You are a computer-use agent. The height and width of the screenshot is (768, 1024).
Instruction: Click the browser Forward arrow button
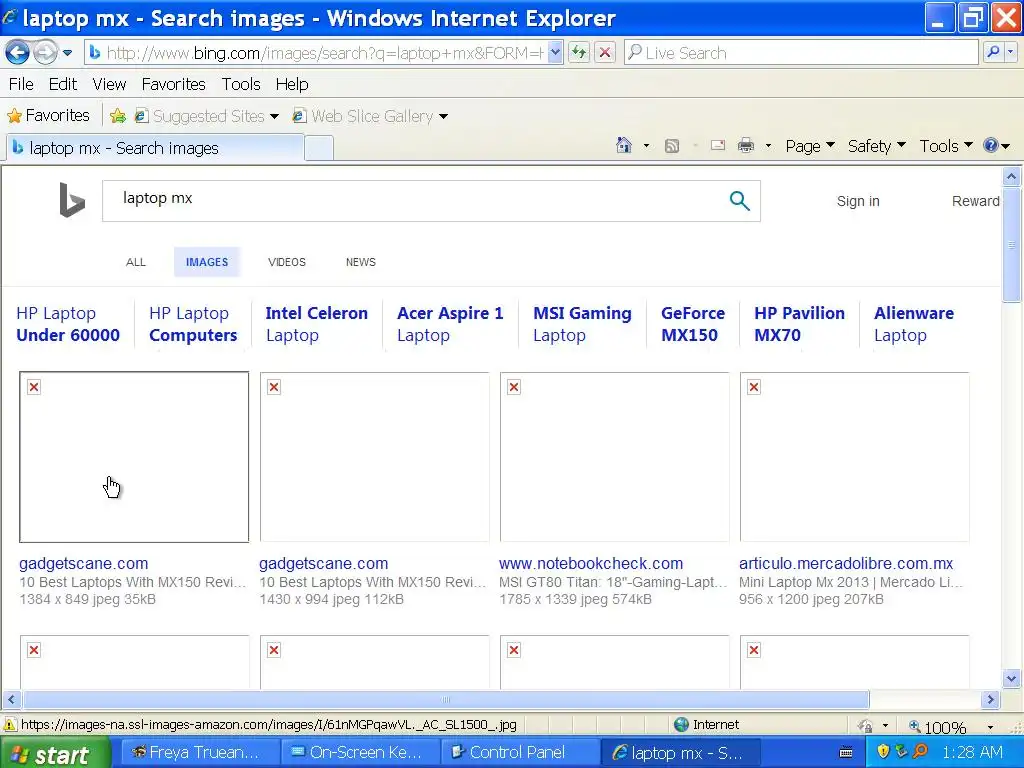coord(45,52)
